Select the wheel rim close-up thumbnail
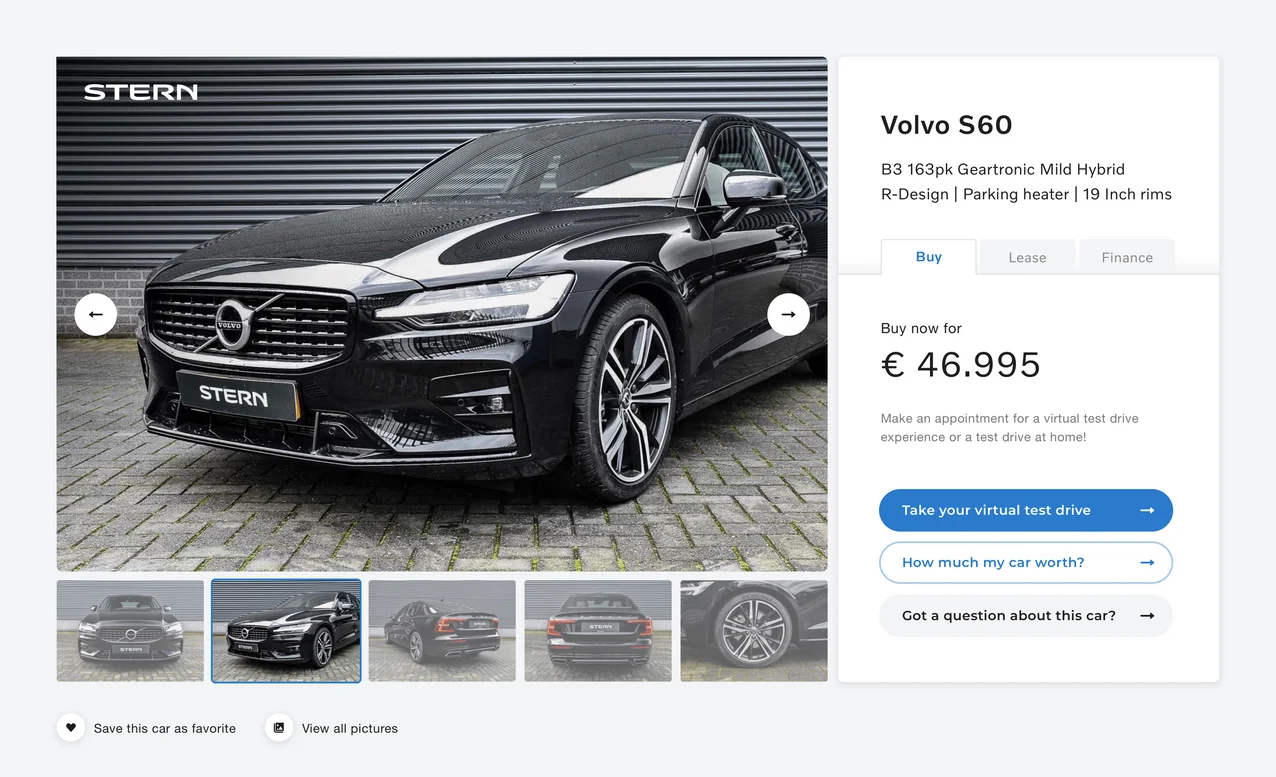Image resolution: width=1276 pixels, height=777 pixels. pyautogui.click(x=754, y=631)
